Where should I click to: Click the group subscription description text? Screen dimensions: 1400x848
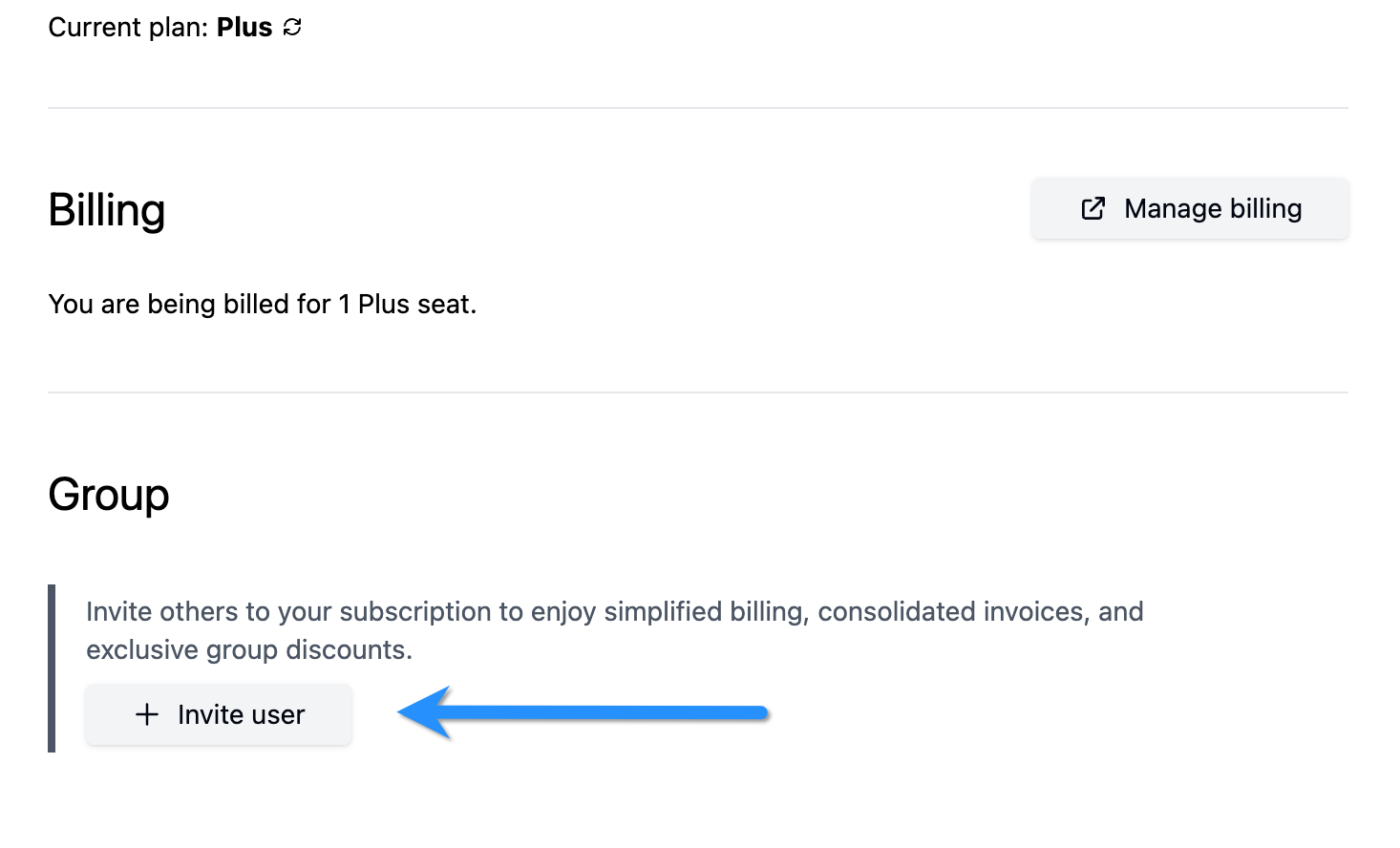615,630
